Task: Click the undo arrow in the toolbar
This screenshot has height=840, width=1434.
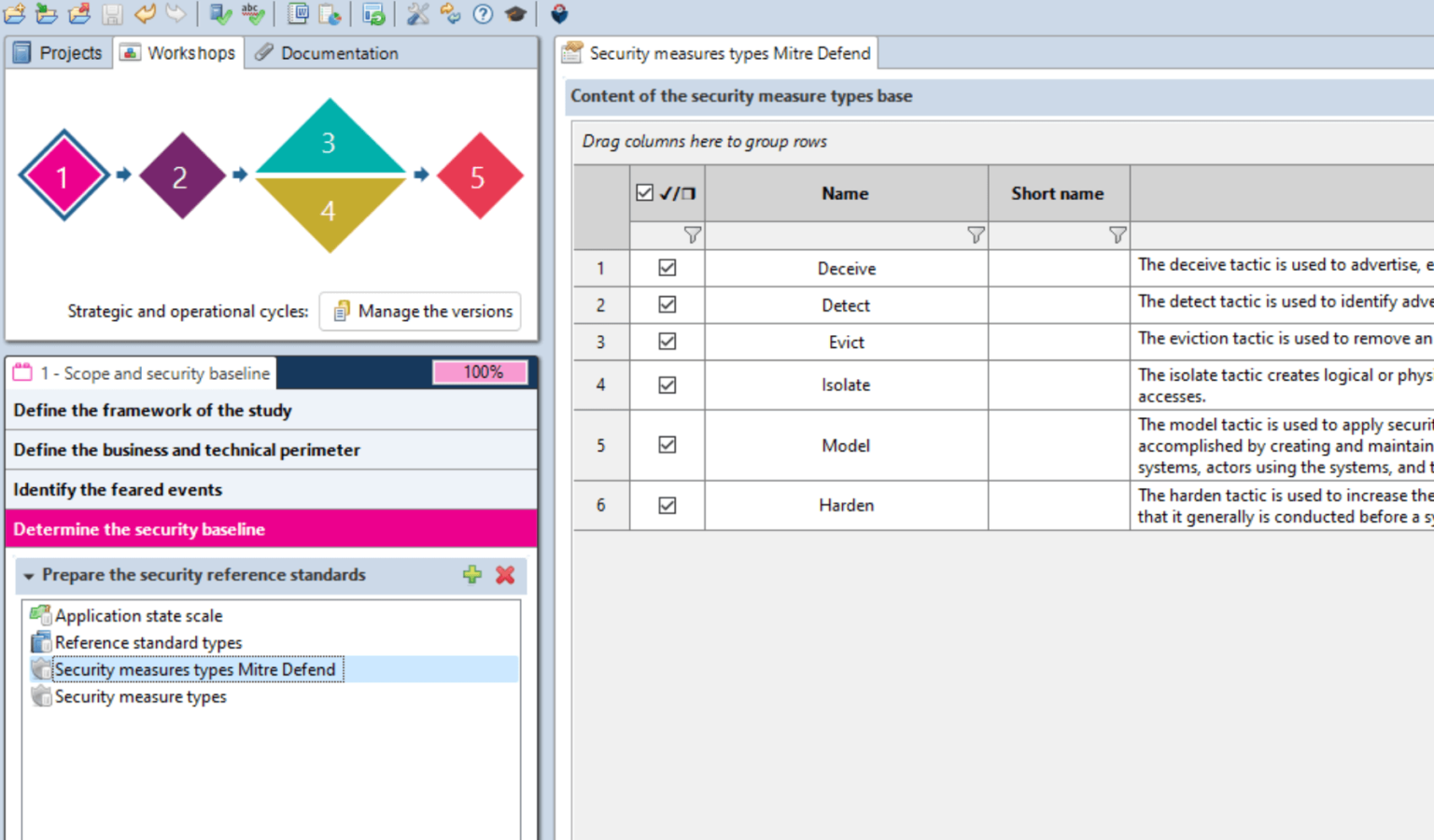Action: (145, 13)
